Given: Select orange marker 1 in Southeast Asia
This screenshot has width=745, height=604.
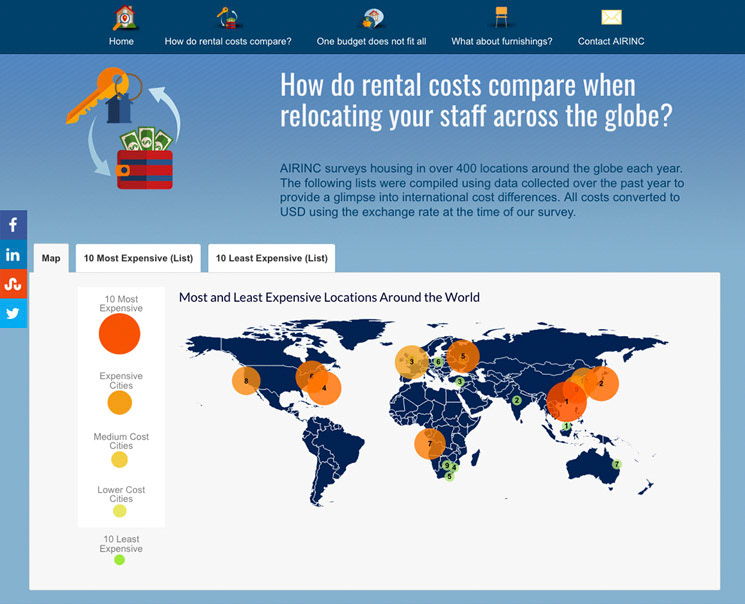Looking at the screenshot, I should coord(566,402).
